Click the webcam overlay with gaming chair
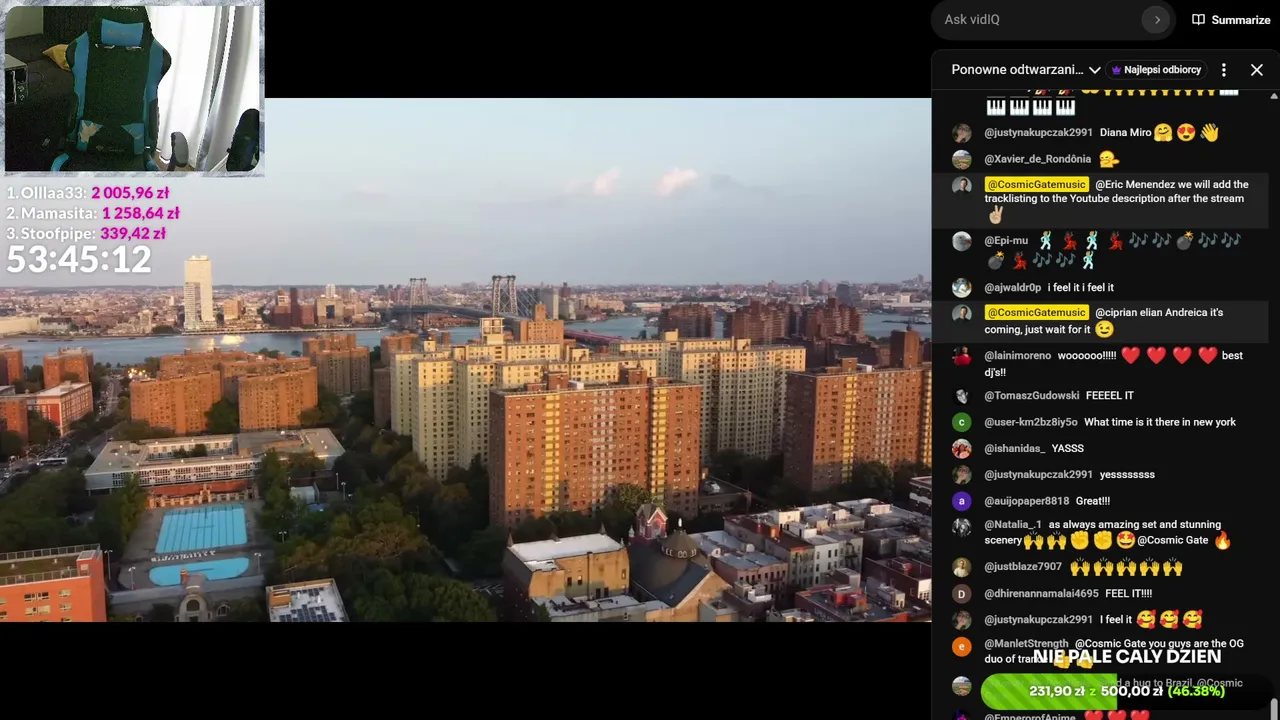This screenshot has width=1280, height=720. 133,88
